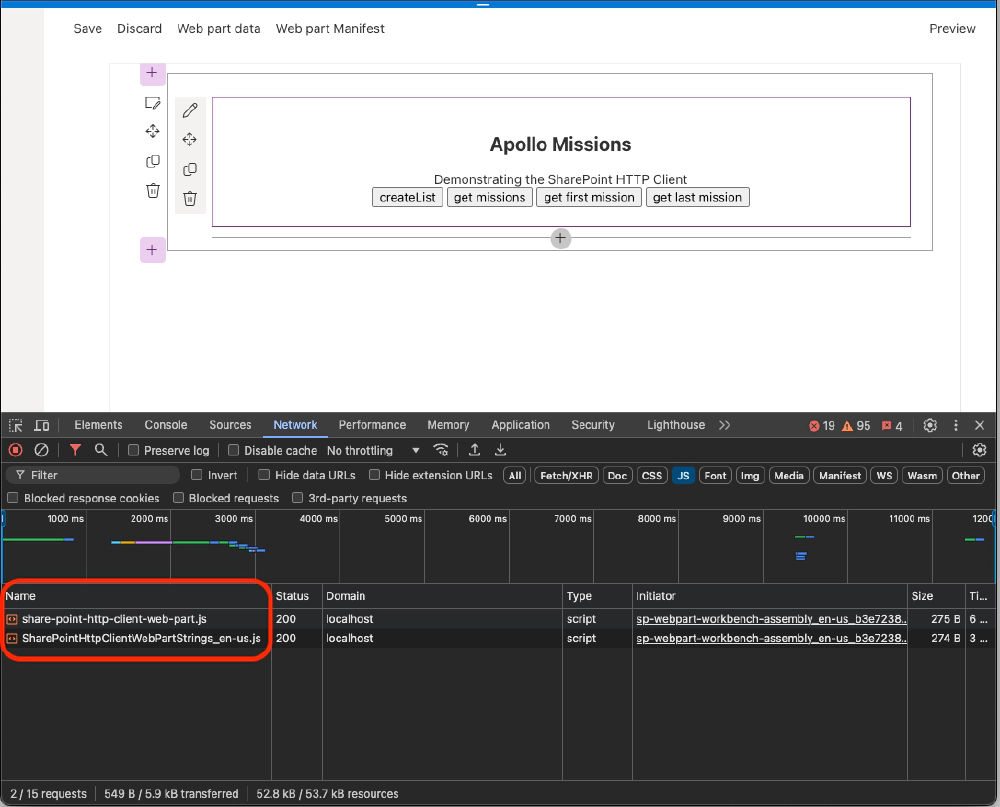Click the createList button
The width and height of the screenshot is (1000, 807).
click(408, 198)
